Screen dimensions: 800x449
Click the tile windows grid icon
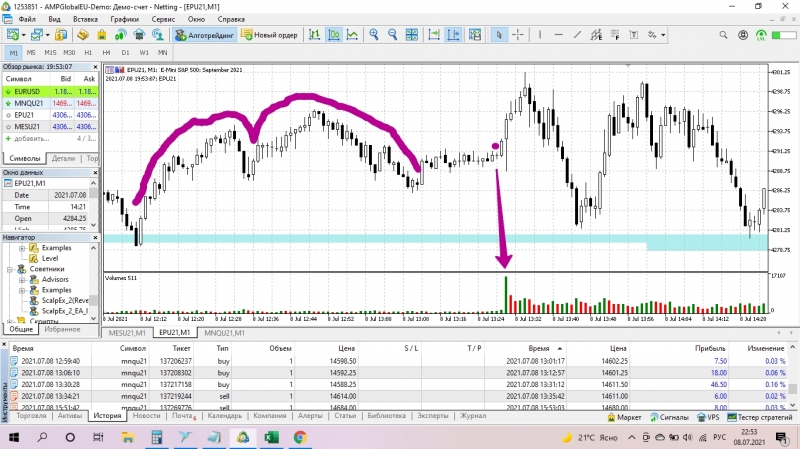pyautogui.click(x=411, y=35)
